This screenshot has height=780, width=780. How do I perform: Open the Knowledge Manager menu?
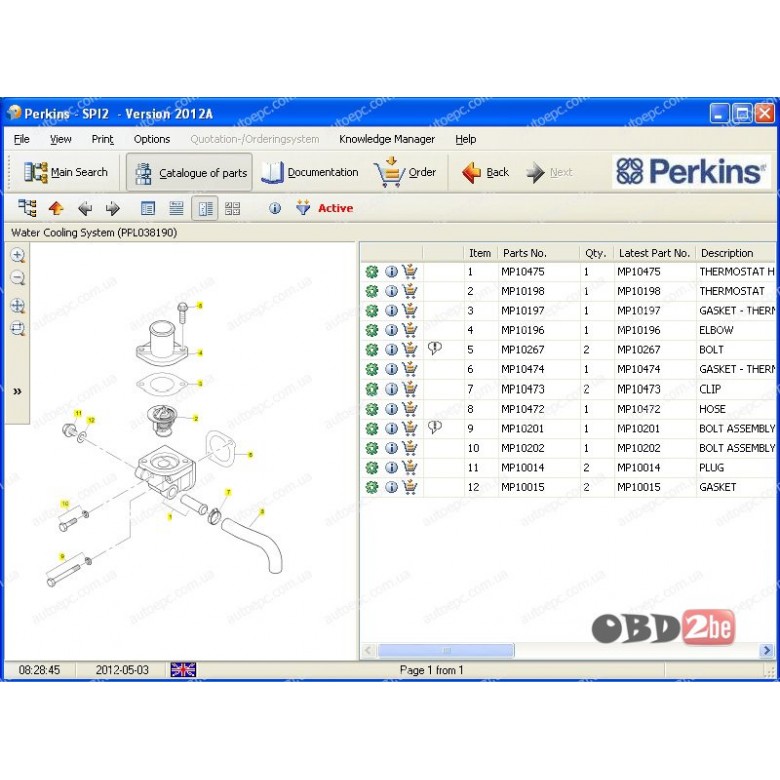(x=387, y=139)
